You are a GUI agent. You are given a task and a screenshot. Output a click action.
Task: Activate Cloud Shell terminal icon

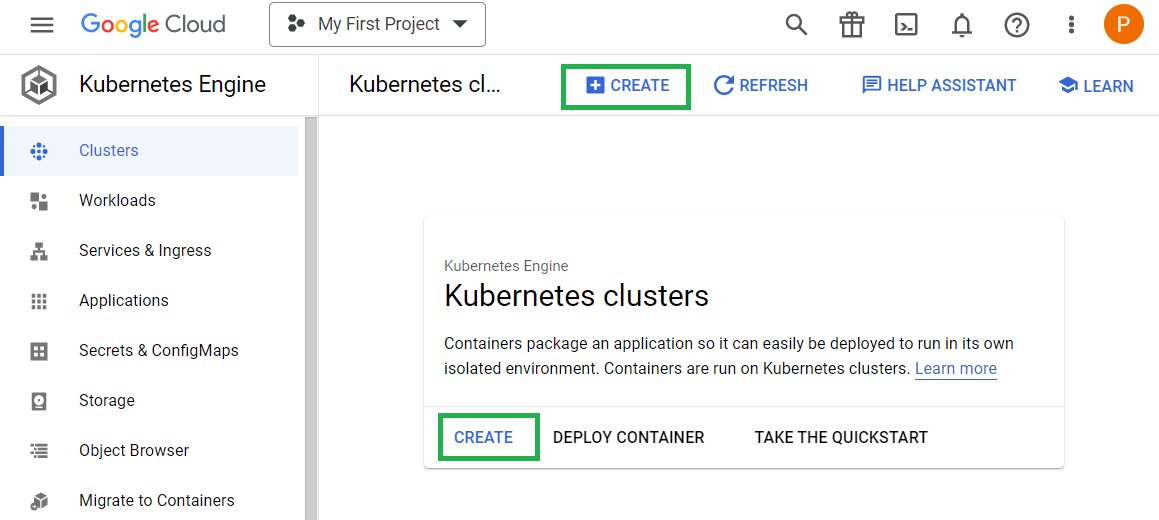tap(906, 25)
